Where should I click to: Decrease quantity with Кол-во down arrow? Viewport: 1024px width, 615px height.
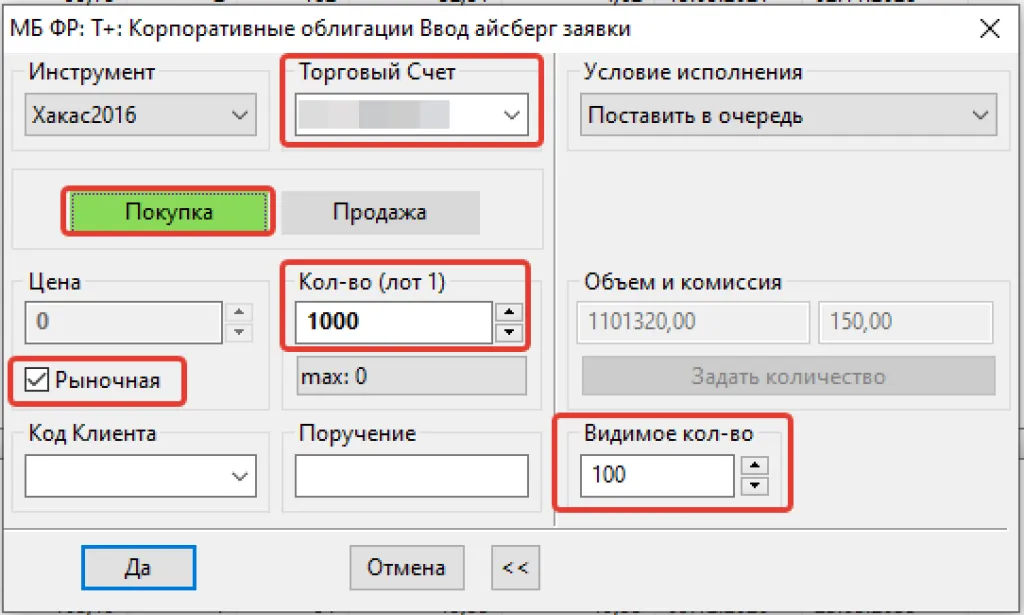510,332
